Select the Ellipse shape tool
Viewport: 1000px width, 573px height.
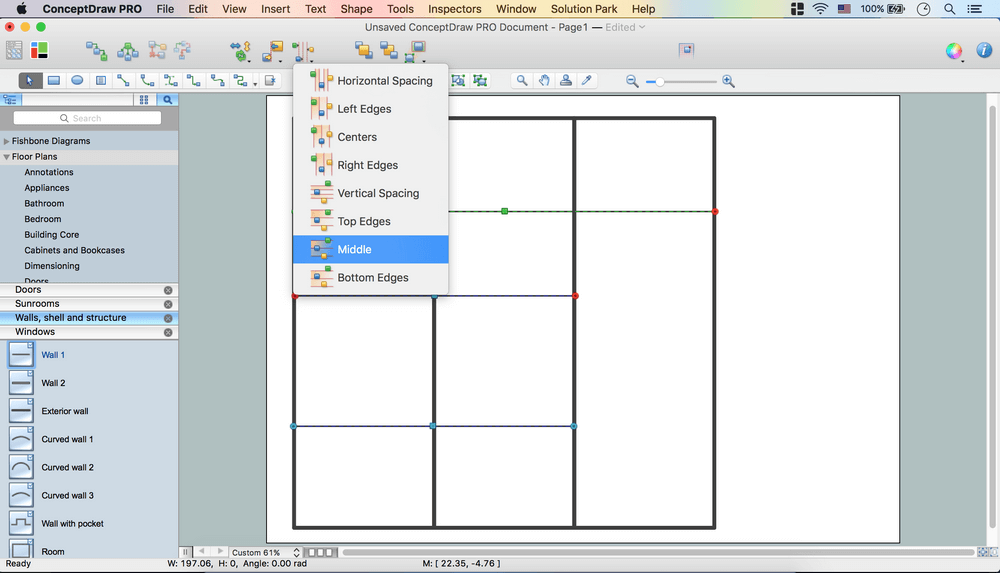[x=77, y=80]
